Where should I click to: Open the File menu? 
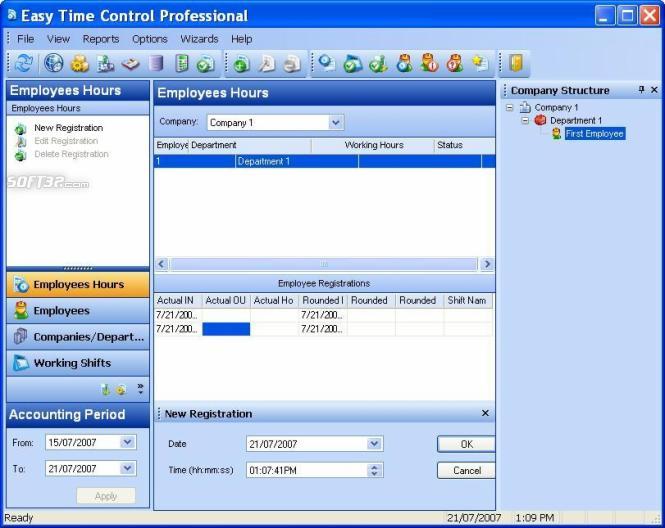[x=25, y=39]
